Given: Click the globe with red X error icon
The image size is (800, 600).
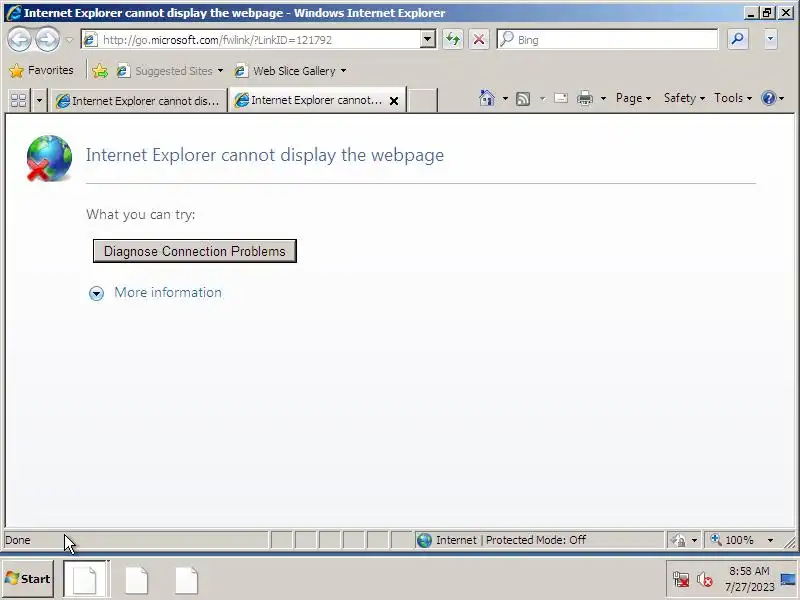Looking at the screenshot, I should [x=49, y=158].
